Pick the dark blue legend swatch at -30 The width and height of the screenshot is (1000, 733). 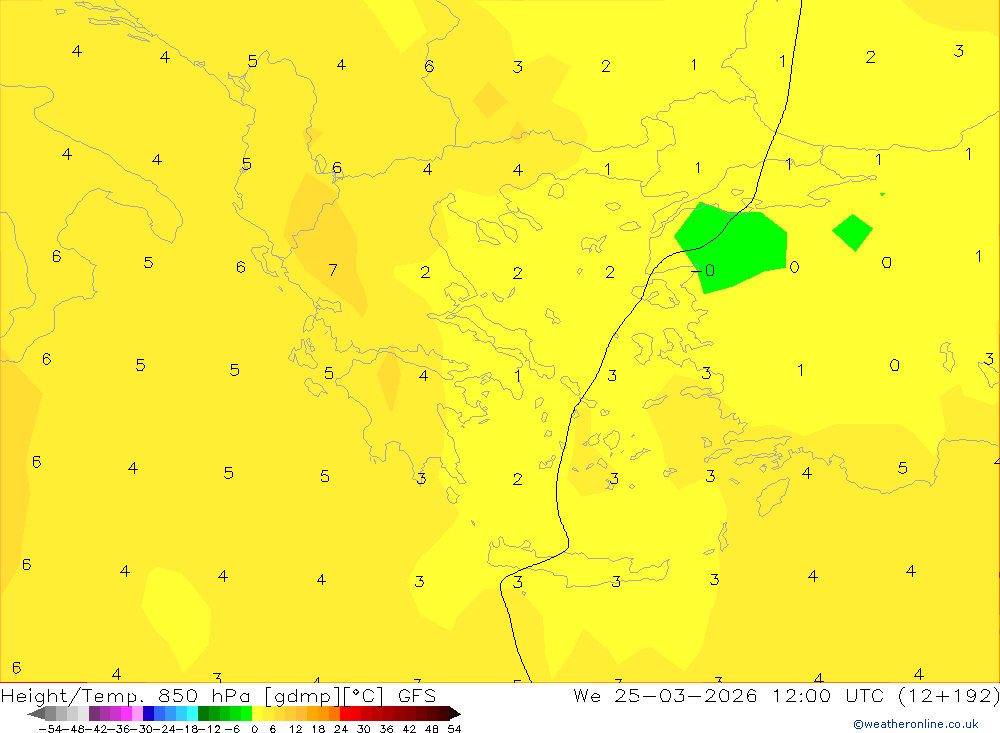(x=148, y=713)
